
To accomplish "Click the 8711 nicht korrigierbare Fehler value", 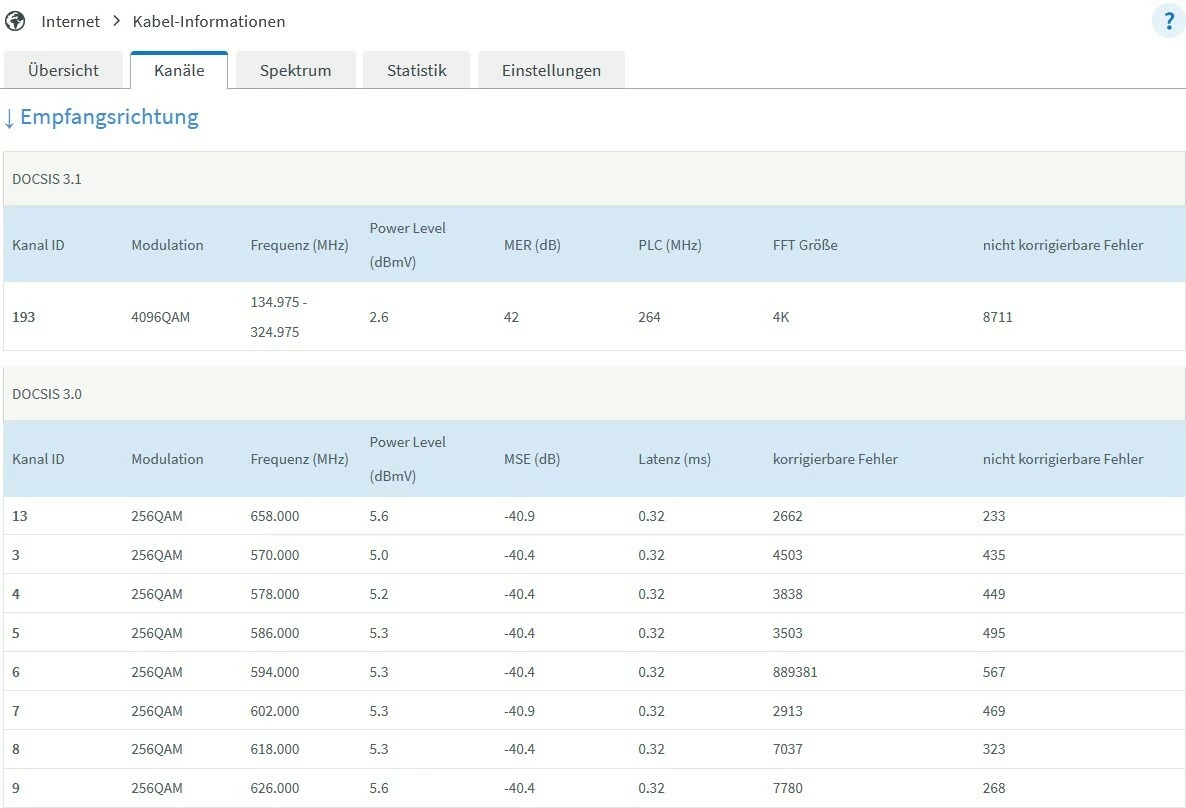I will point(998,317).
